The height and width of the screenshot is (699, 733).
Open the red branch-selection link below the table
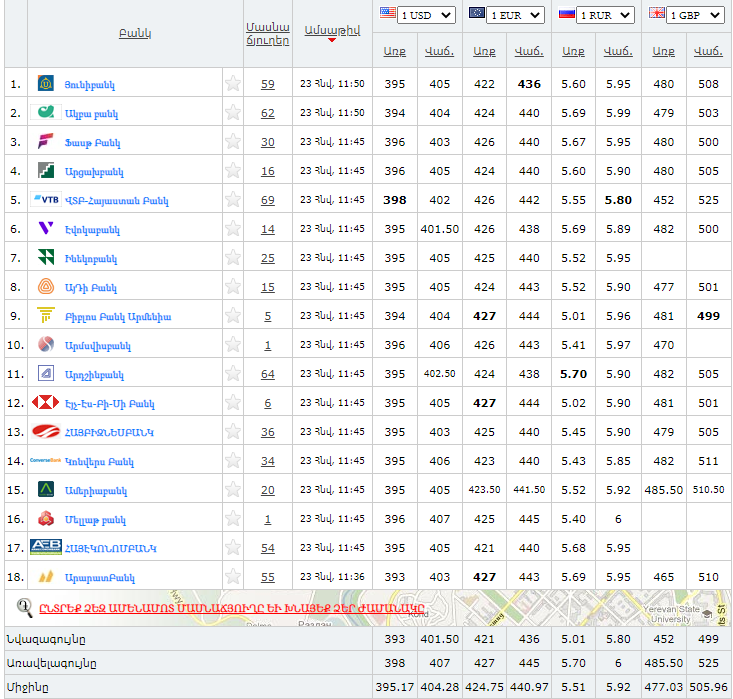click(x=232, y=608)
